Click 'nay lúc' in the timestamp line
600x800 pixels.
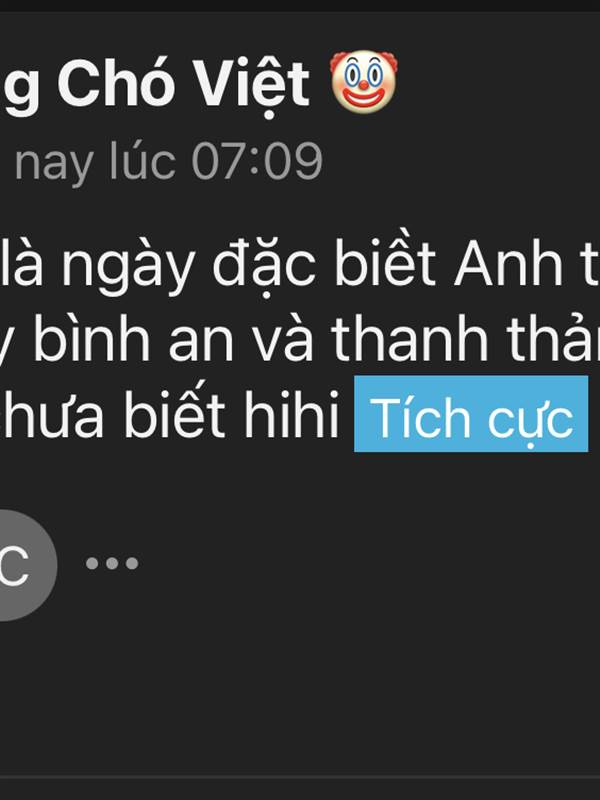tap(95, 162)
